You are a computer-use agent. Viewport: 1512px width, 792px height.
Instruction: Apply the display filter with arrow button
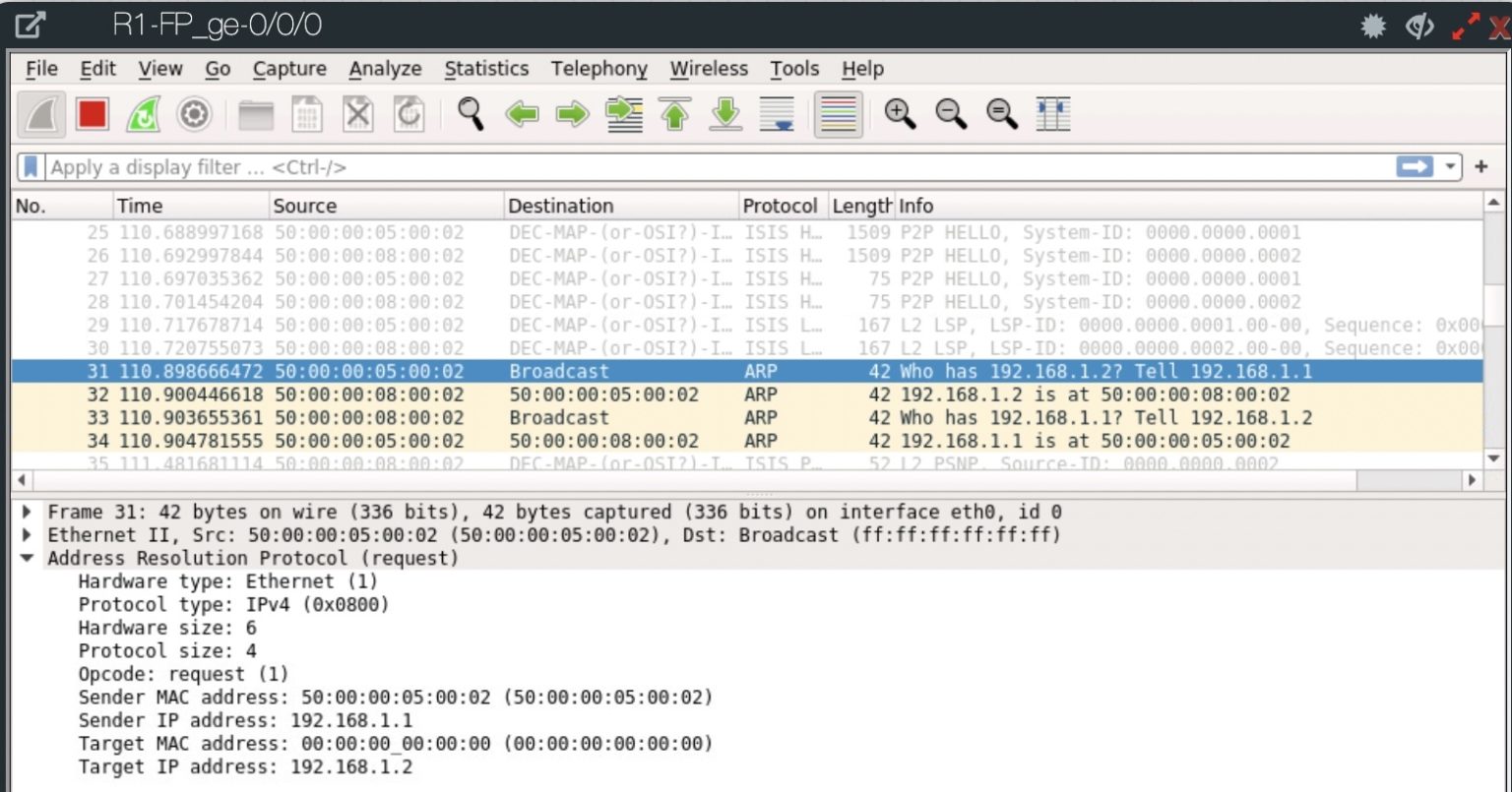point(1416,166)
